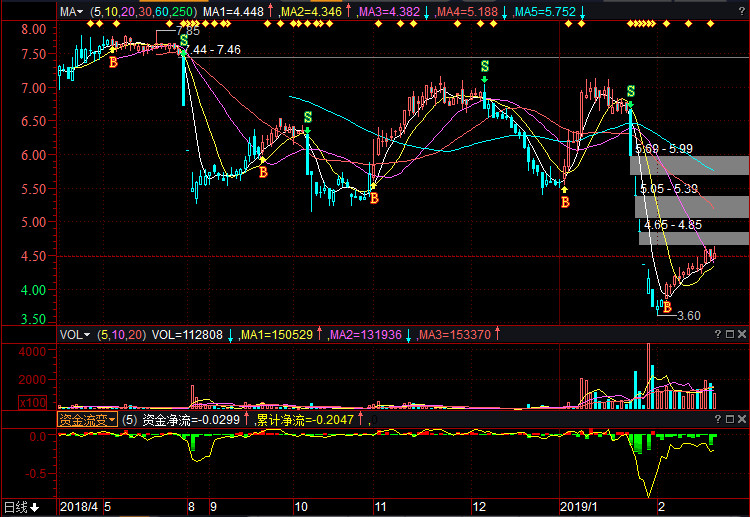Open the MA indicator dropdown
This screenshot has height=517, width=750.
tap(70, 12)
